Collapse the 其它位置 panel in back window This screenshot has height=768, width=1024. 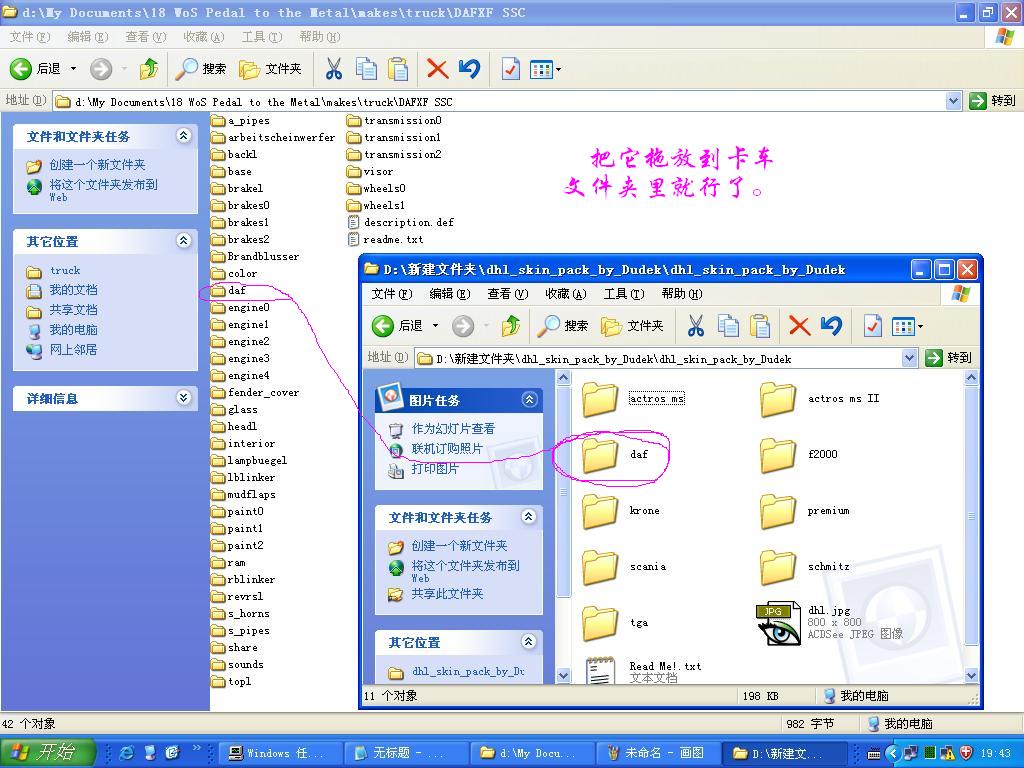(183, 241)
